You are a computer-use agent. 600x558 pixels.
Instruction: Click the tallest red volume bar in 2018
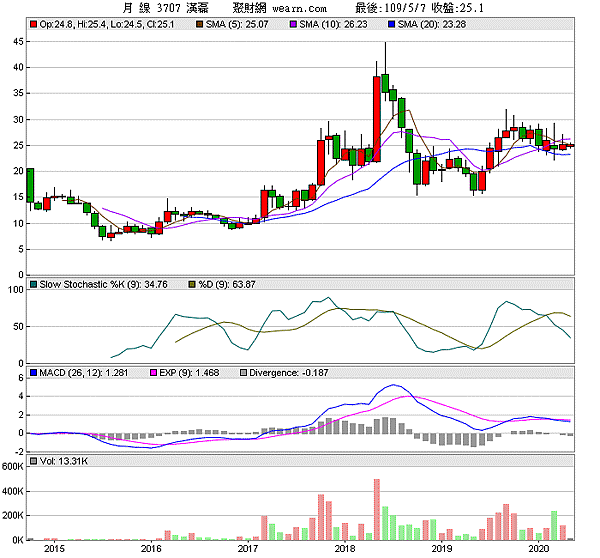pos(377,509)
